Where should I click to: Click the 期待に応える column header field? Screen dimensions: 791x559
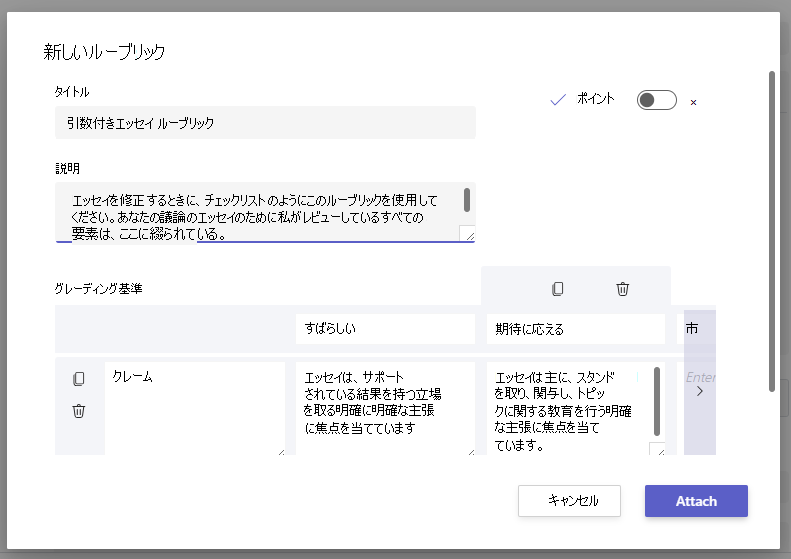(x=576, y=329)
